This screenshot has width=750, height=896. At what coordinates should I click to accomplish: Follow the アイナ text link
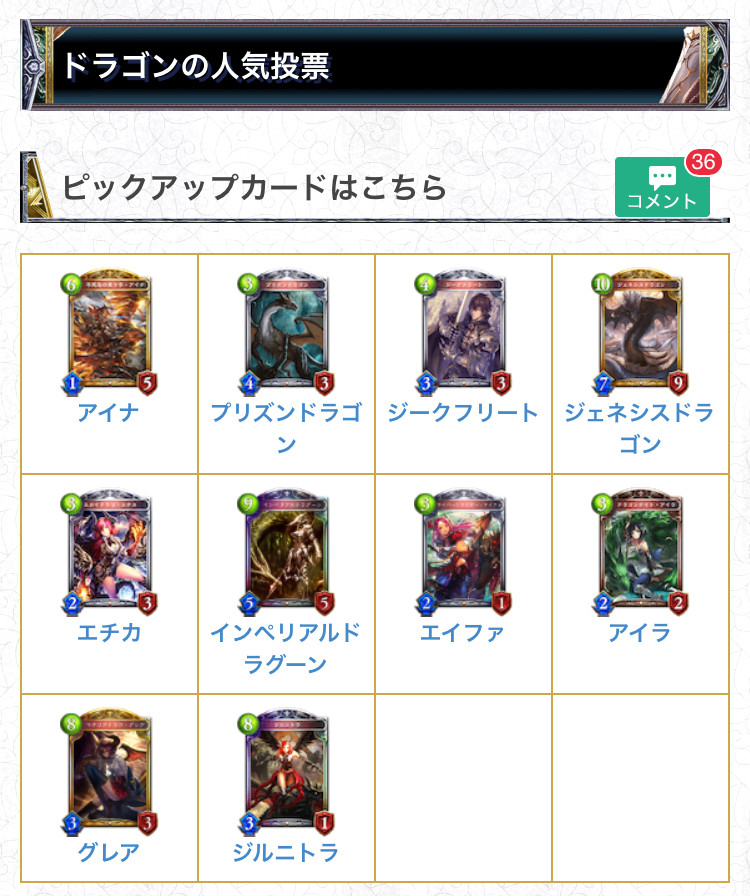pyautogui.click(x=109, y=413)
